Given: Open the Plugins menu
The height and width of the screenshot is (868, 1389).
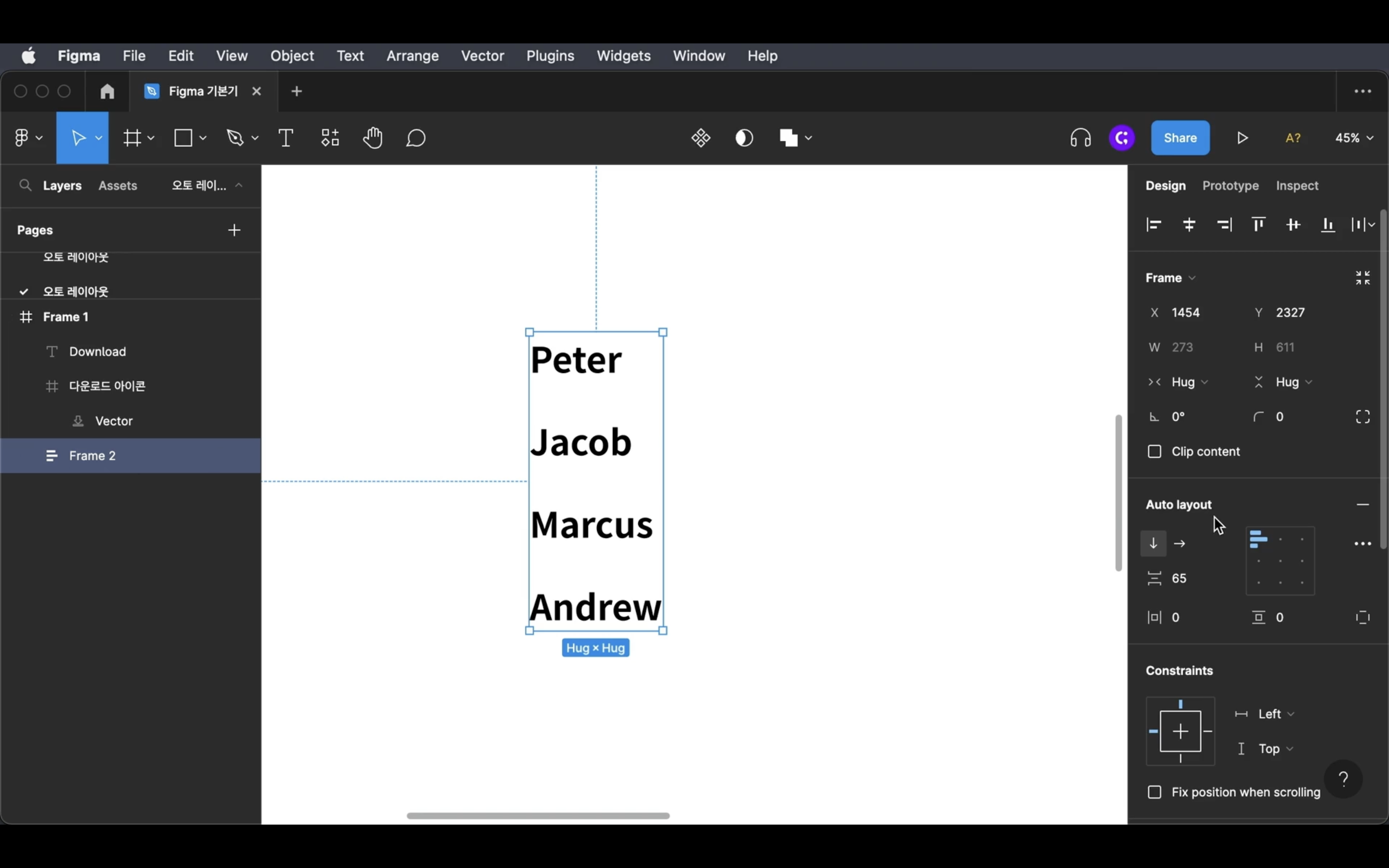Looking at the screenshot, I should point(550,56).
